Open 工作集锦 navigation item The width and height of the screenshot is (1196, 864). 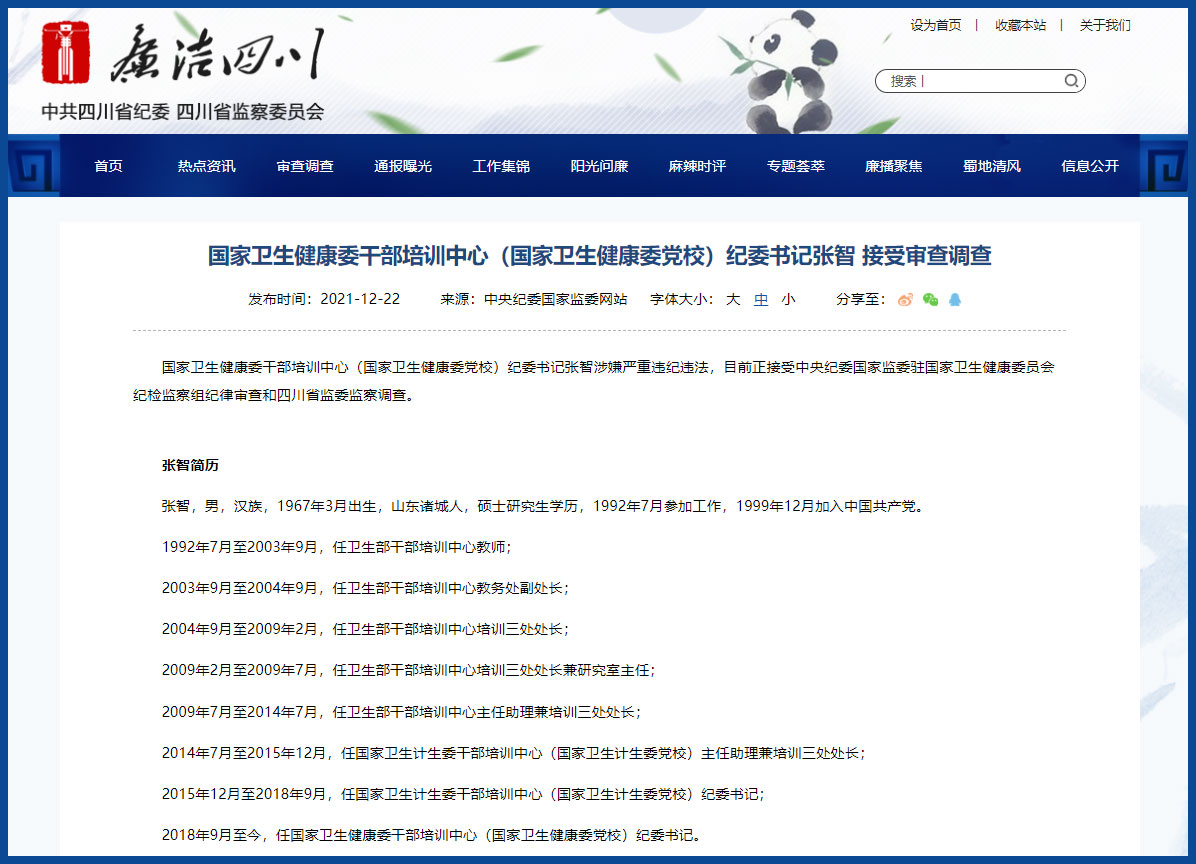(x=501, y=166)
